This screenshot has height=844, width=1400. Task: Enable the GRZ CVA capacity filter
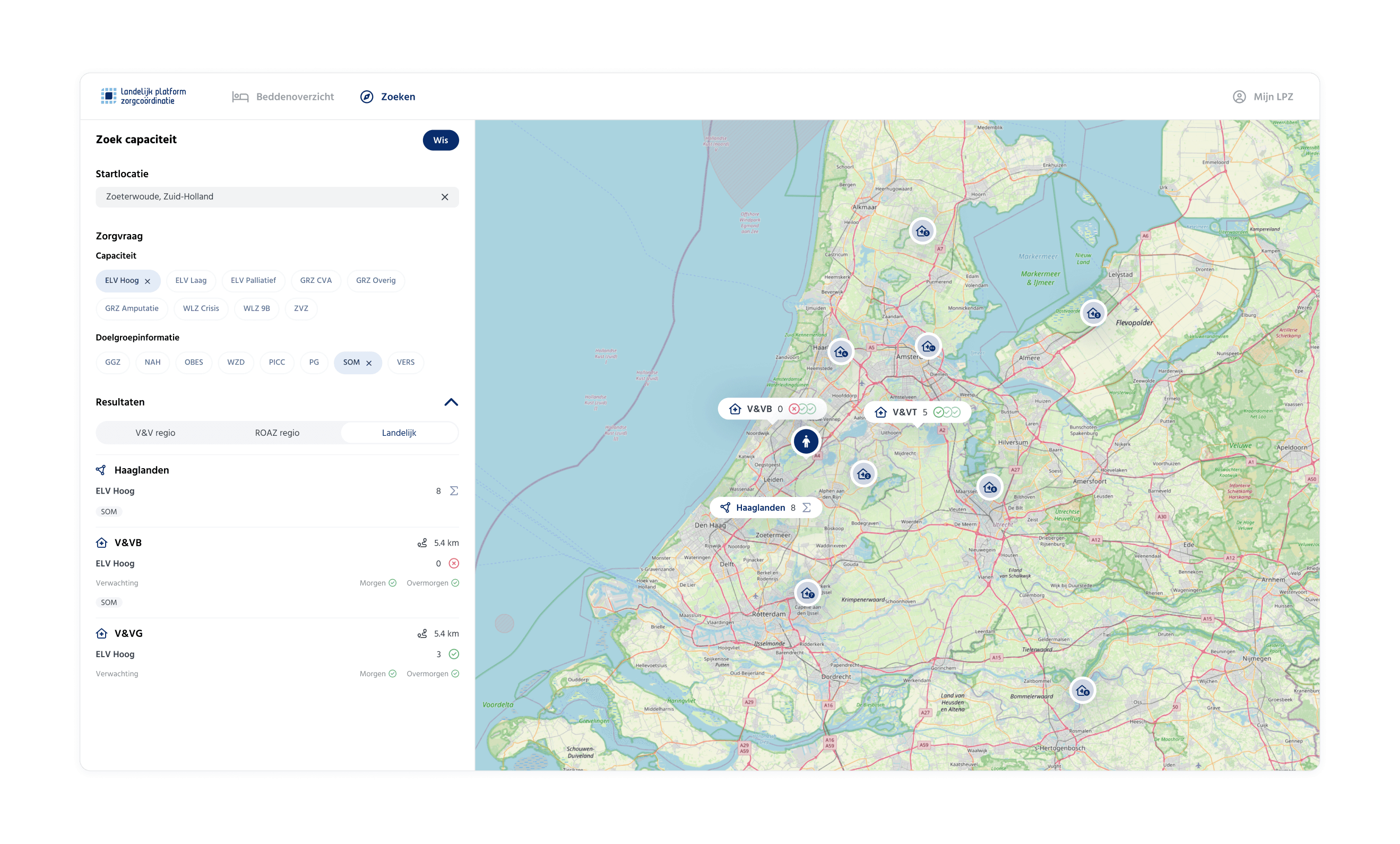click(315, 280)
